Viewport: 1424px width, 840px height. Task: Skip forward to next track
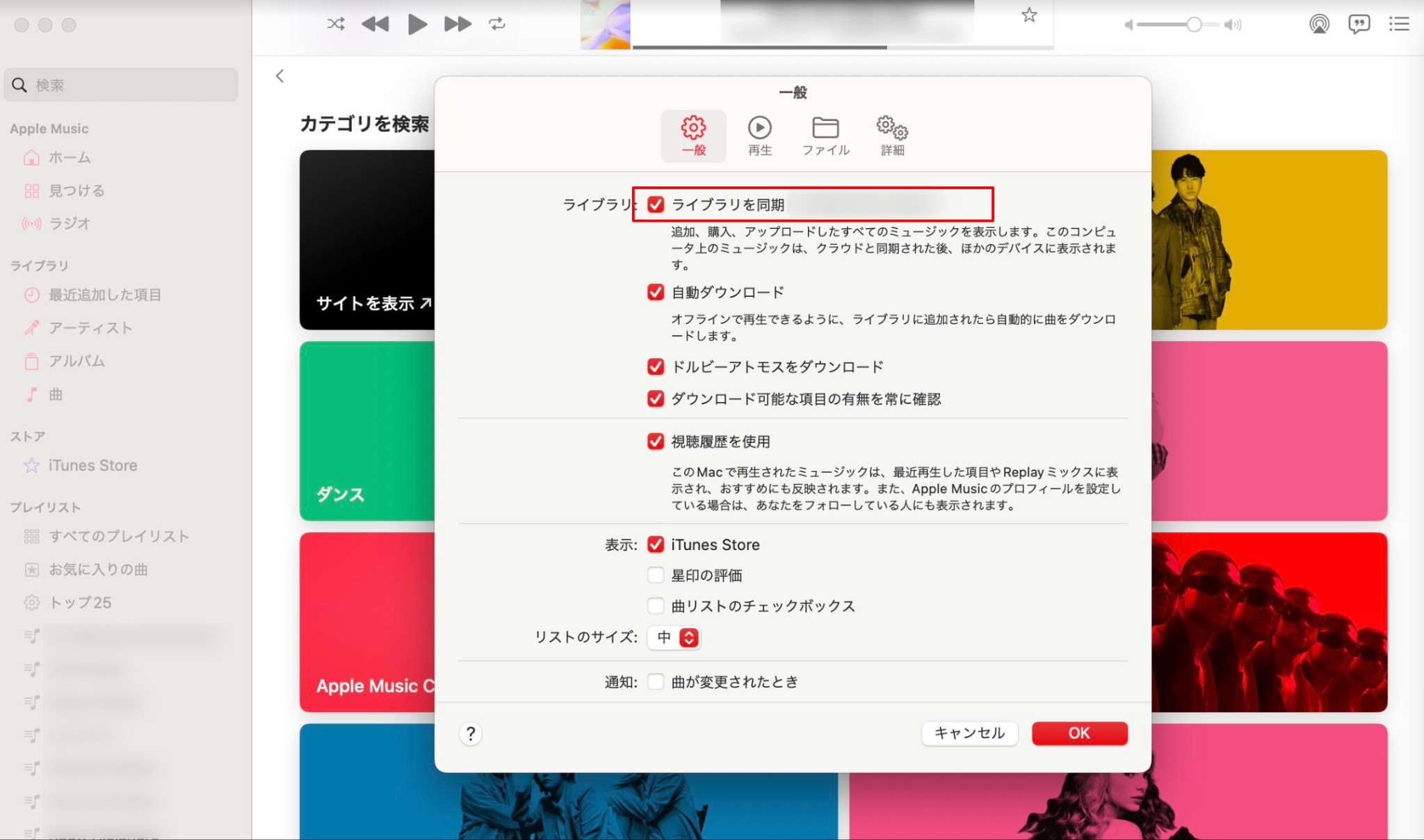(458, 24)
